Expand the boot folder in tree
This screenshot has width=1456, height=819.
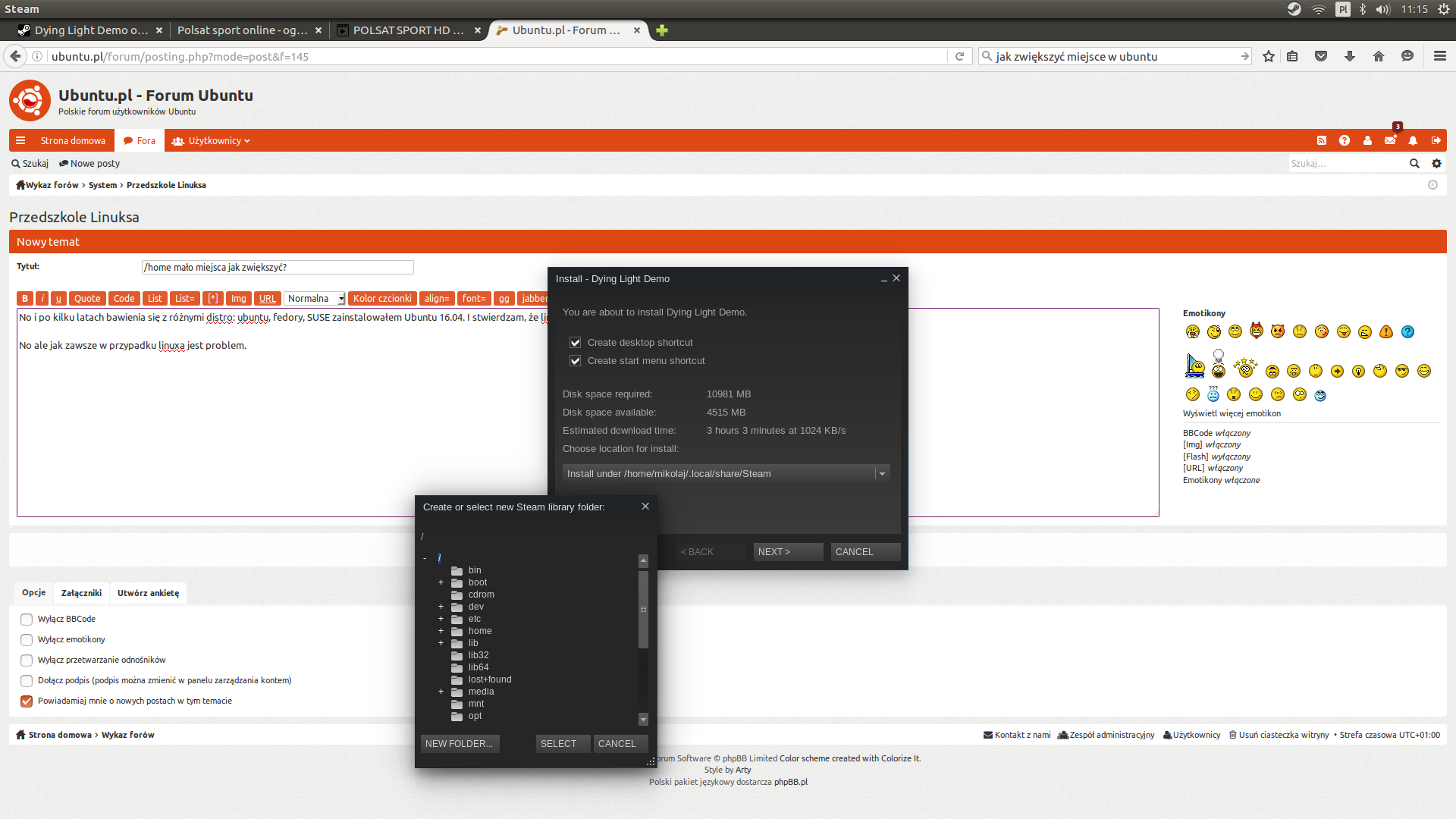coord(441,582)
